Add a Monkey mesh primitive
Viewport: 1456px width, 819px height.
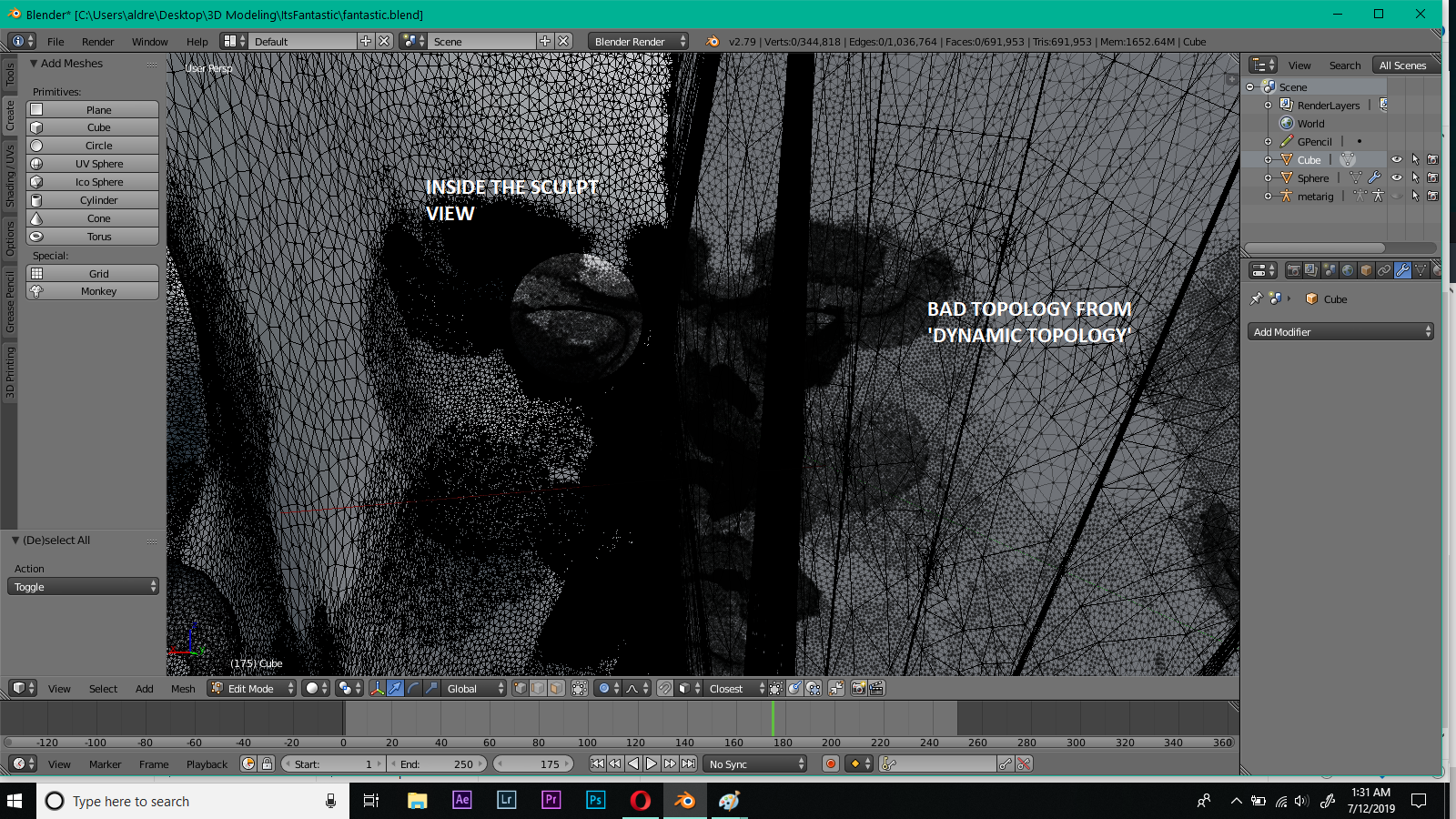point(92,291)
